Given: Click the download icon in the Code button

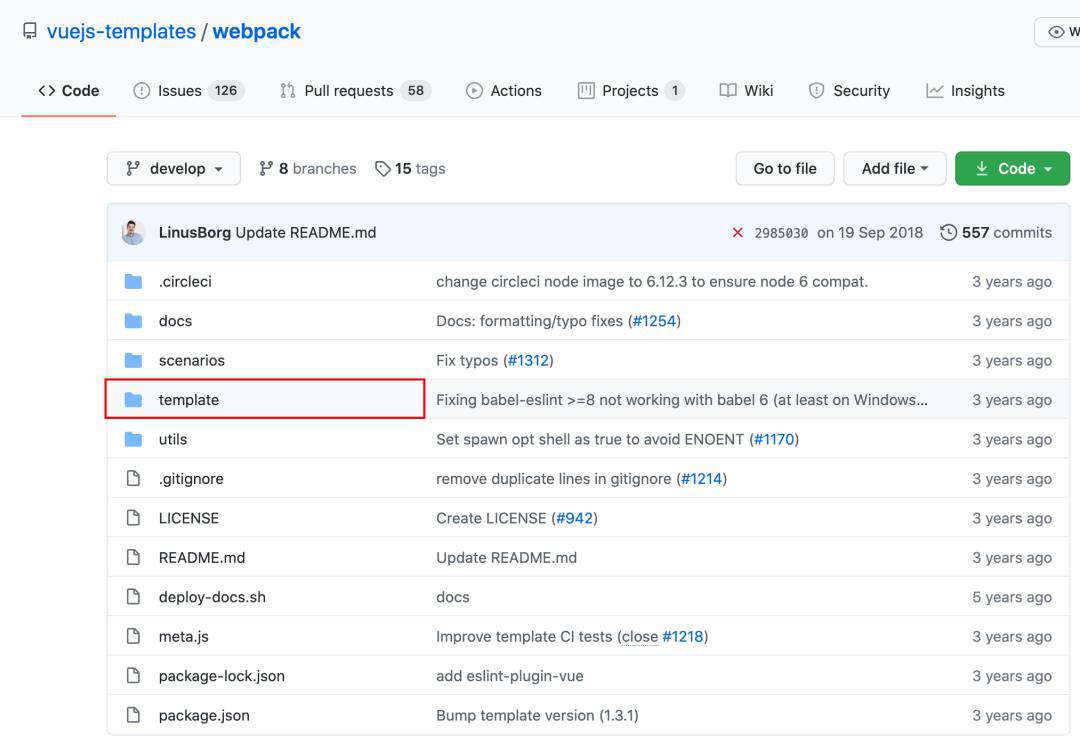Looking at the screenshot, I should pyautogui.click(x=982, y=169).
